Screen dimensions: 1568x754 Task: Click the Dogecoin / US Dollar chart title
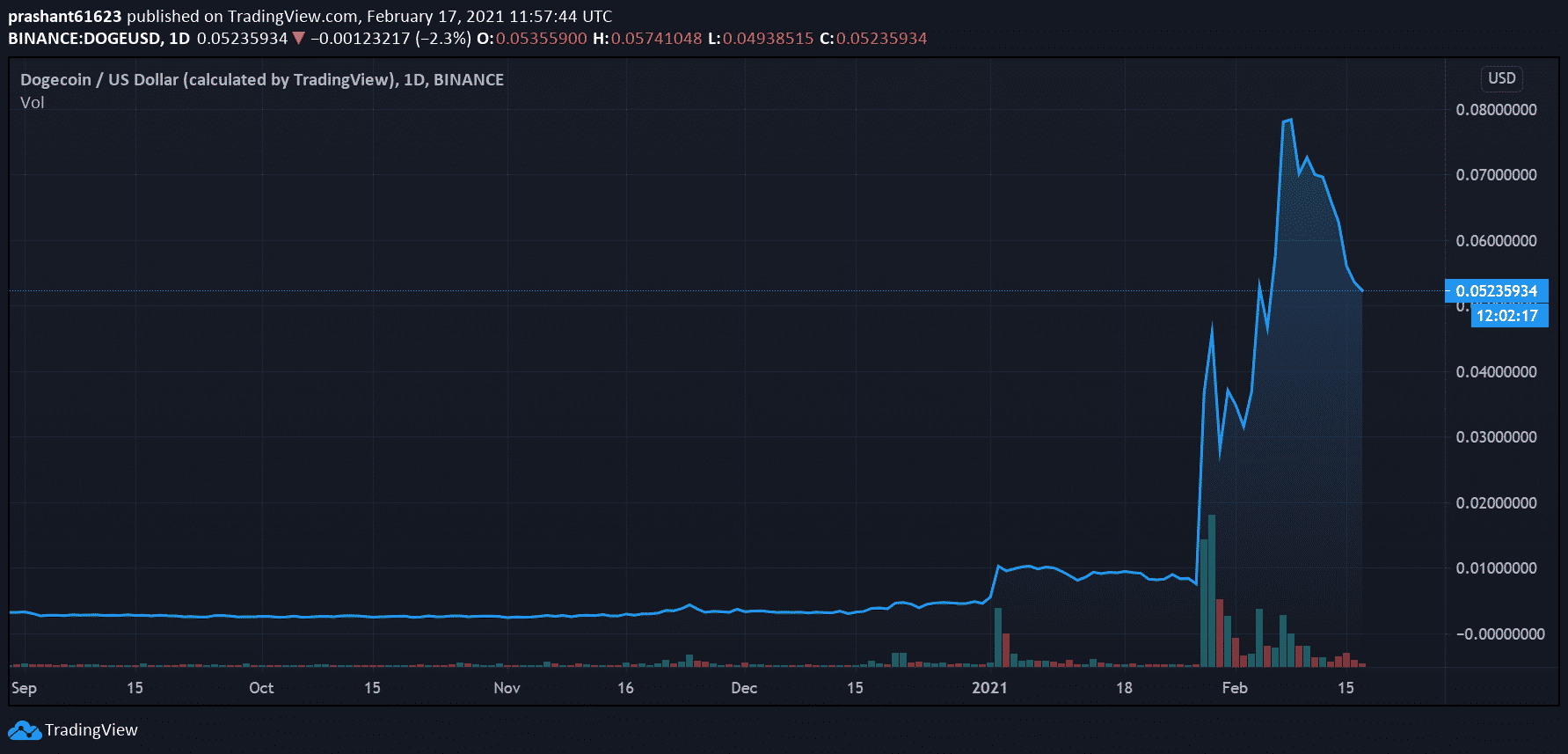coord(262,80)
